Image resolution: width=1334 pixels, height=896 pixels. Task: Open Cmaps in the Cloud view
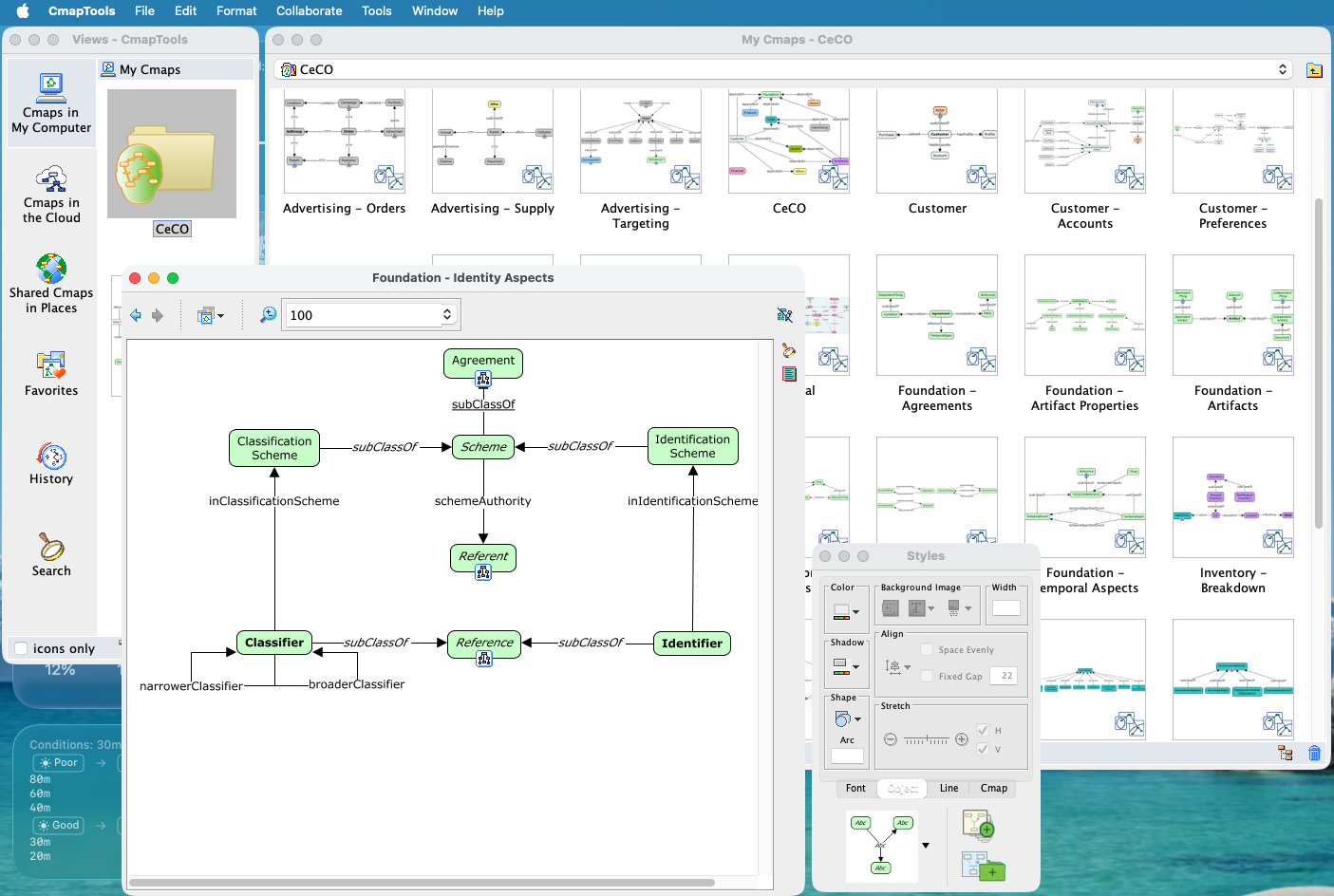51,195
